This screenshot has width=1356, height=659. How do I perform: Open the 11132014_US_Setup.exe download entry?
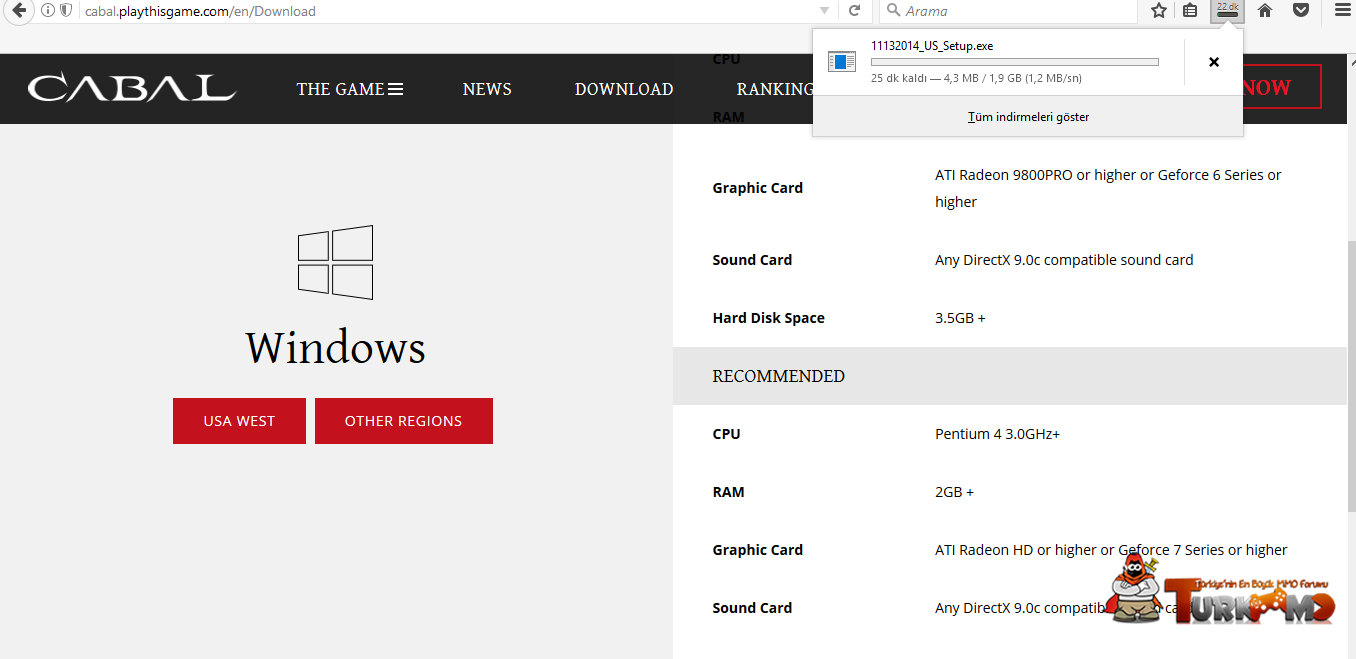(x=998, y=62)
